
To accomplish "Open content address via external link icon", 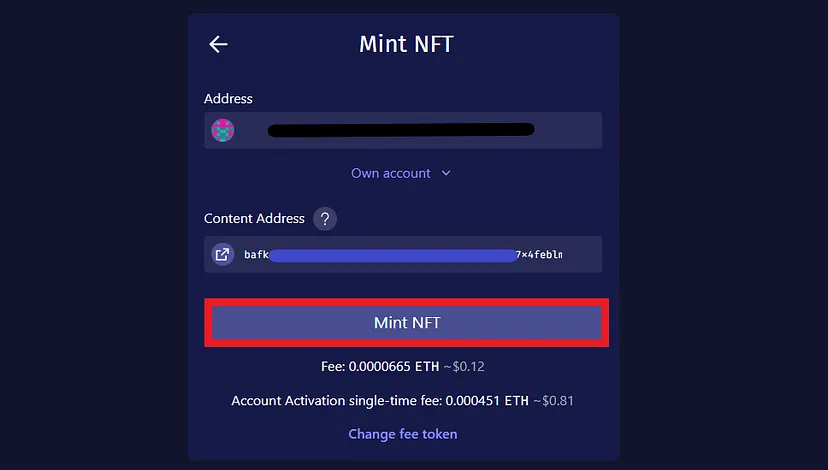I will pyautogui.click(x=223, y=255).
